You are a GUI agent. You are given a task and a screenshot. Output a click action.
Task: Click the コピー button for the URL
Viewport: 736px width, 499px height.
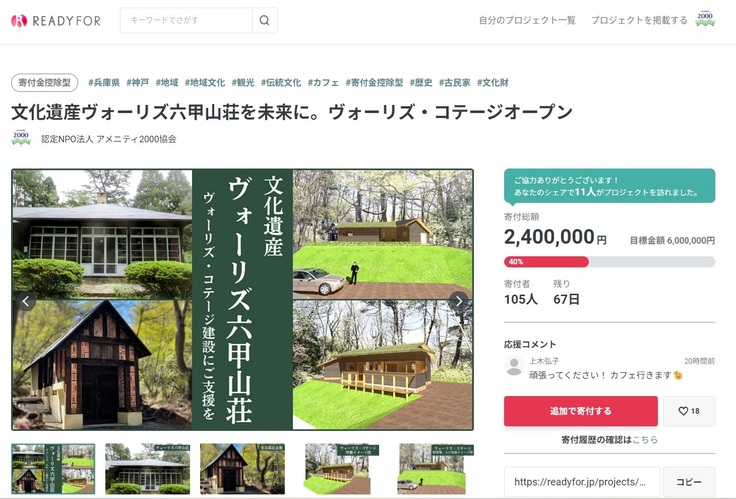click(x=689, y=482)
